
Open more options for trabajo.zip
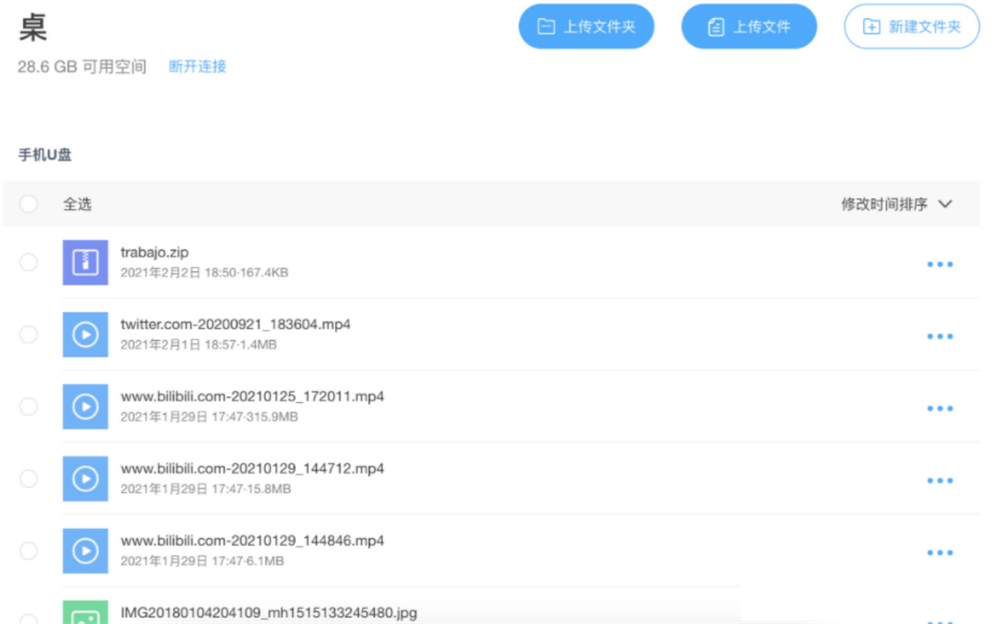(x=939, y=264)
